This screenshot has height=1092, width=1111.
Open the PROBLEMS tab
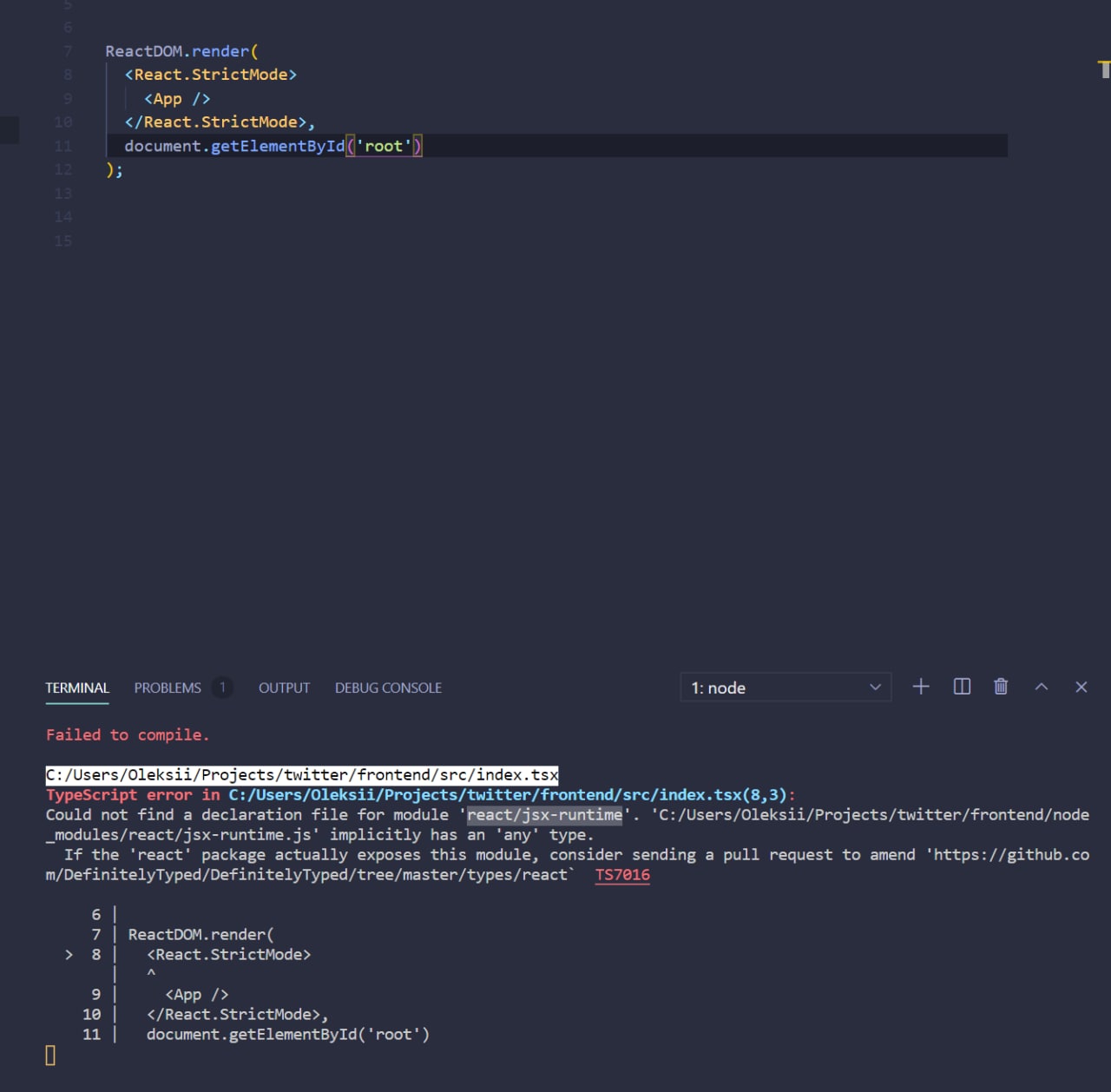tap(168, 687)
